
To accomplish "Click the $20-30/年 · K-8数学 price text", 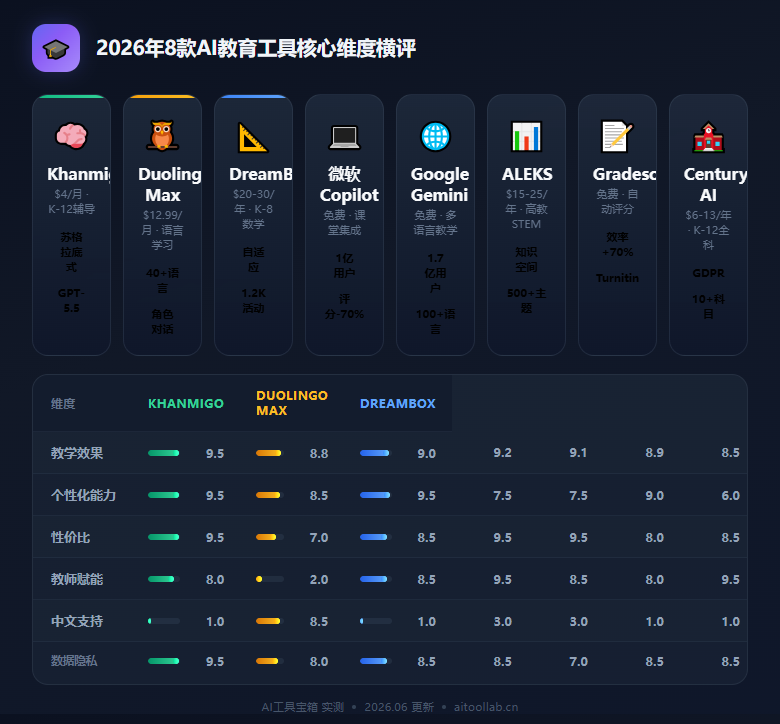I will [x=253, y=209].
